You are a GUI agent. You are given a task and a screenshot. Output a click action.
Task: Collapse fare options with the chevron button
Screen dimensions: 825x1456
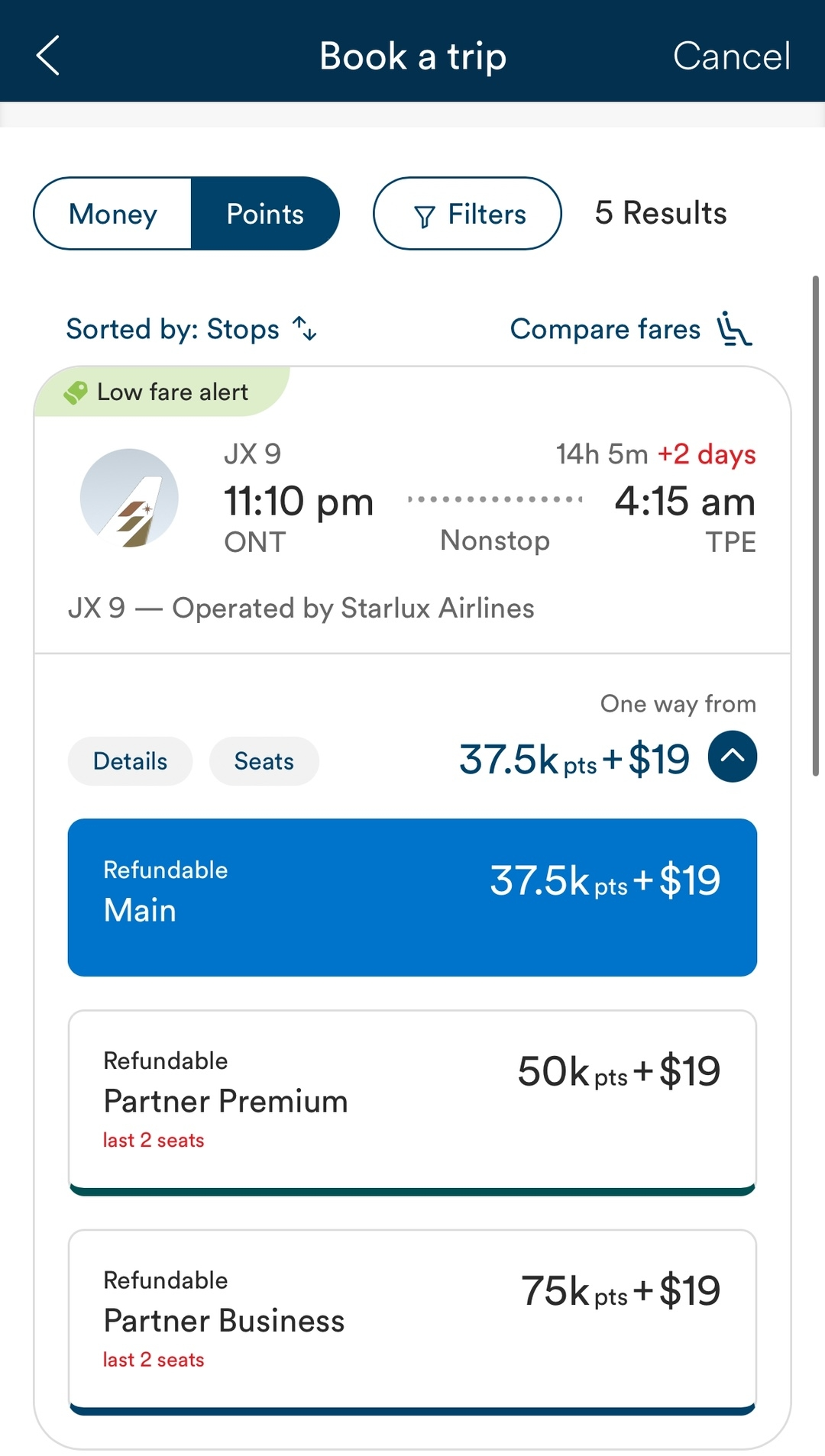[732, 757]
